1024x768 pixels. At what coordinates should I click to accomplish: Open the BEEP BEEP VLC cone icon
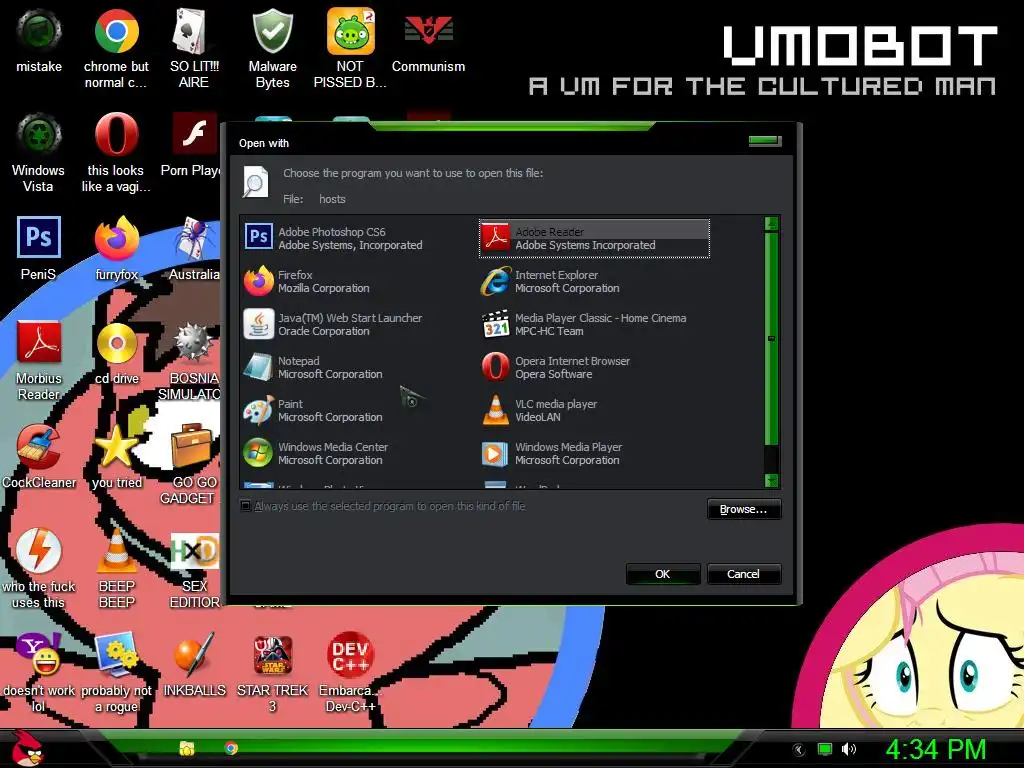pos(116,569)
